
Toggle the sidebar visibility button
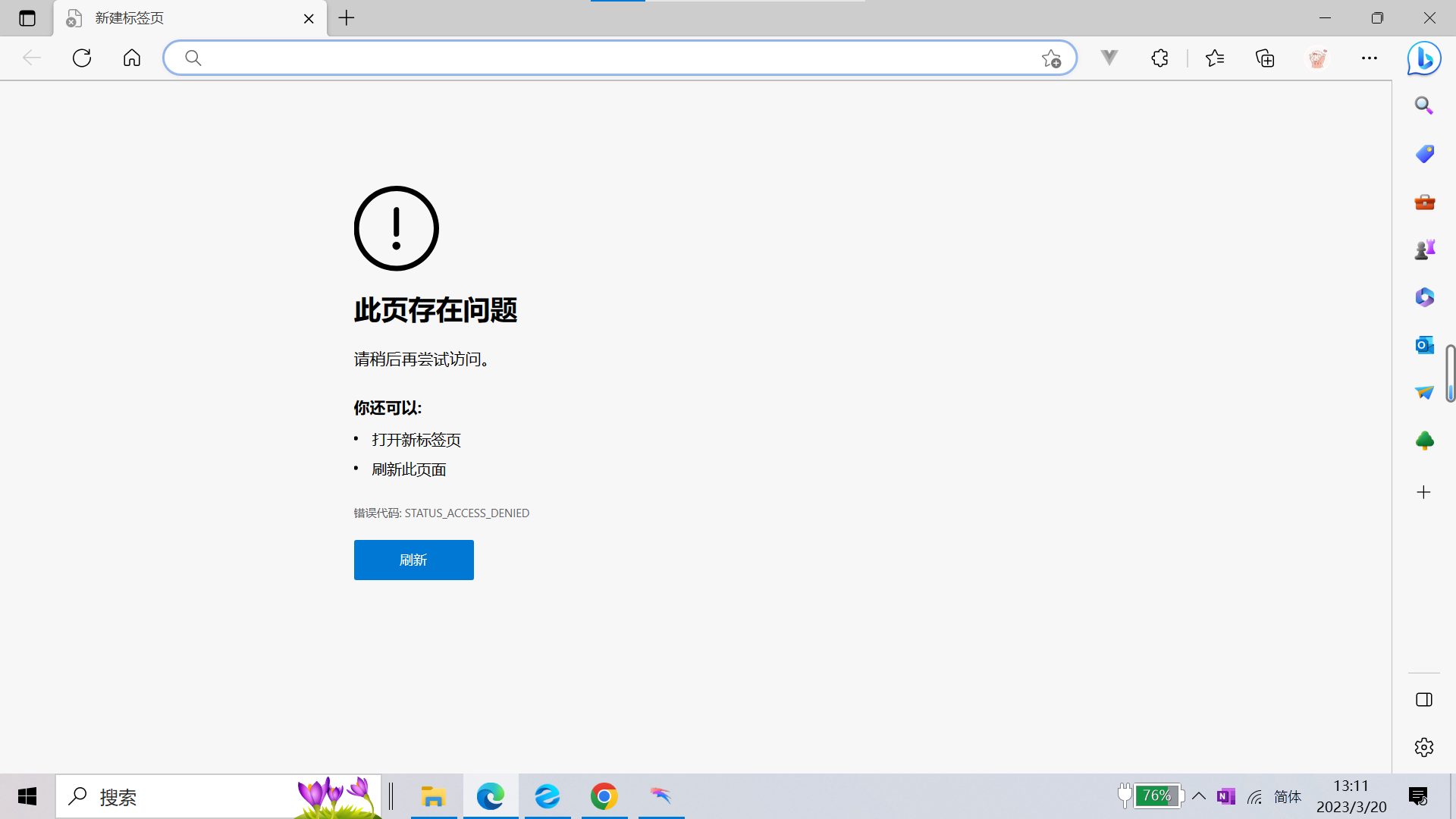tap(1424, 699)
